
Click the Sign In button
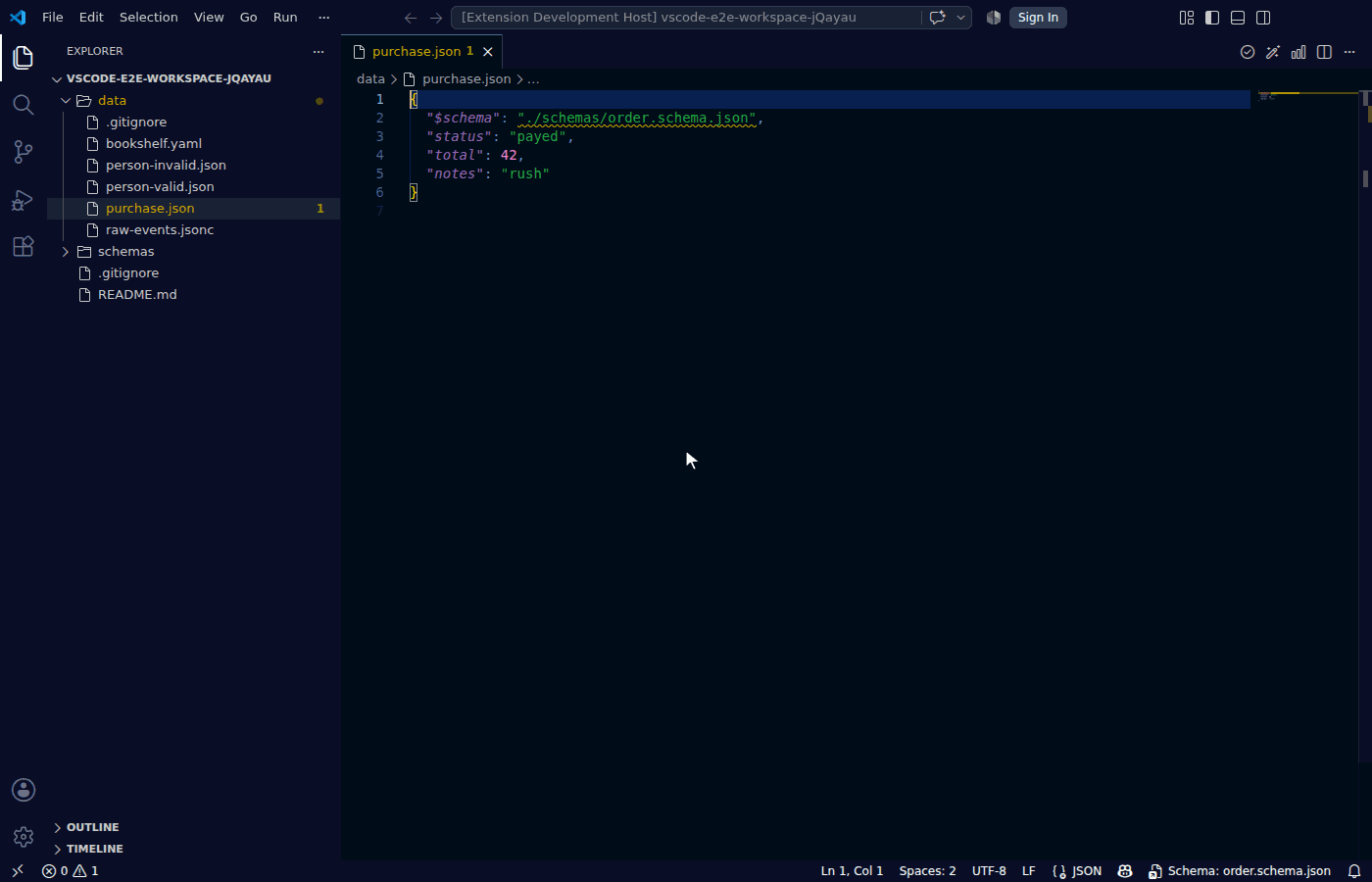click(1038, 18)
